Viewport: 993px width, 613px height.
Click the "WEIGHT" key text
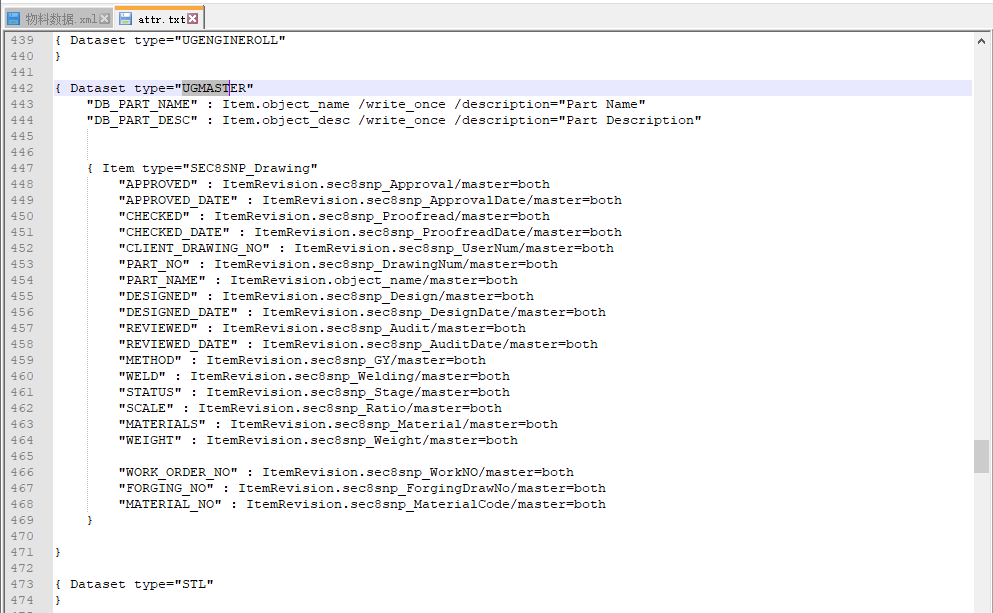150,440
